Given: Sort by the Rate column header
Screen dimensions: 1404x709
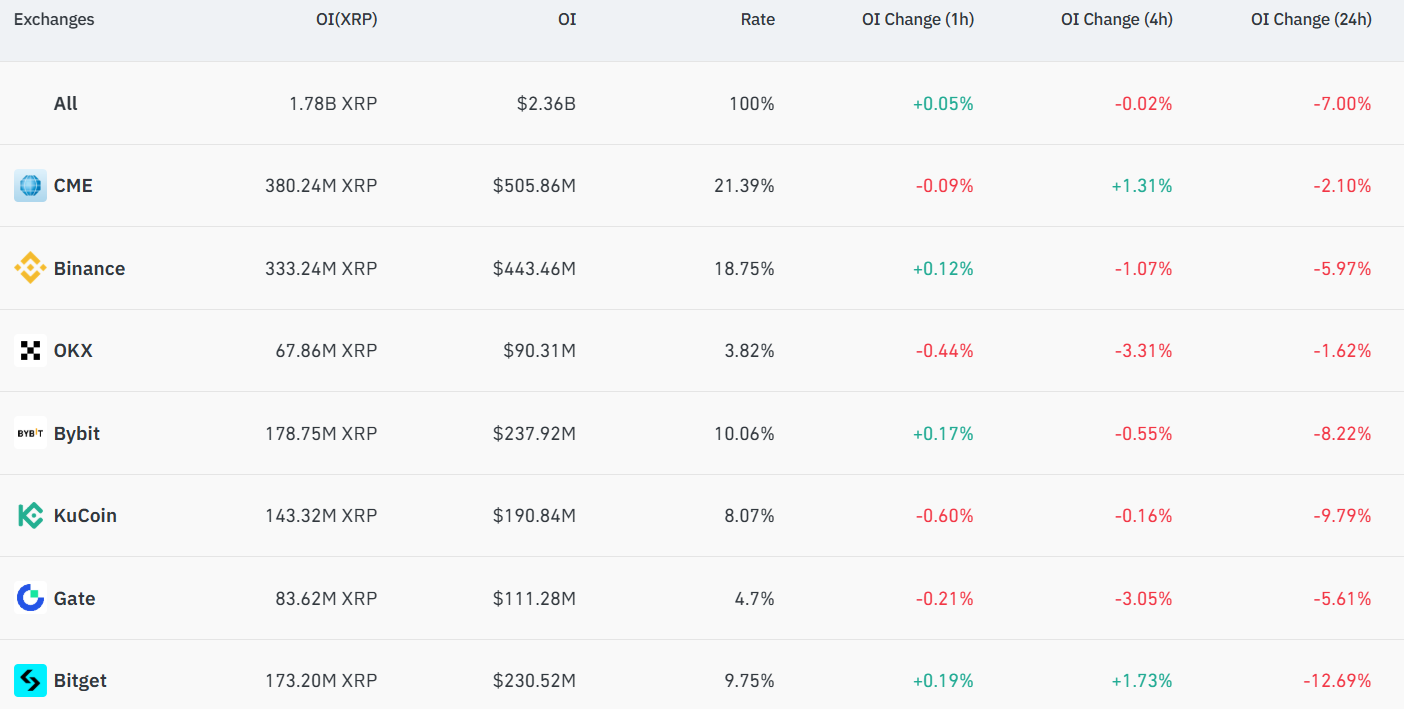Looking at the screenshot, I should [x=758, y=18].
